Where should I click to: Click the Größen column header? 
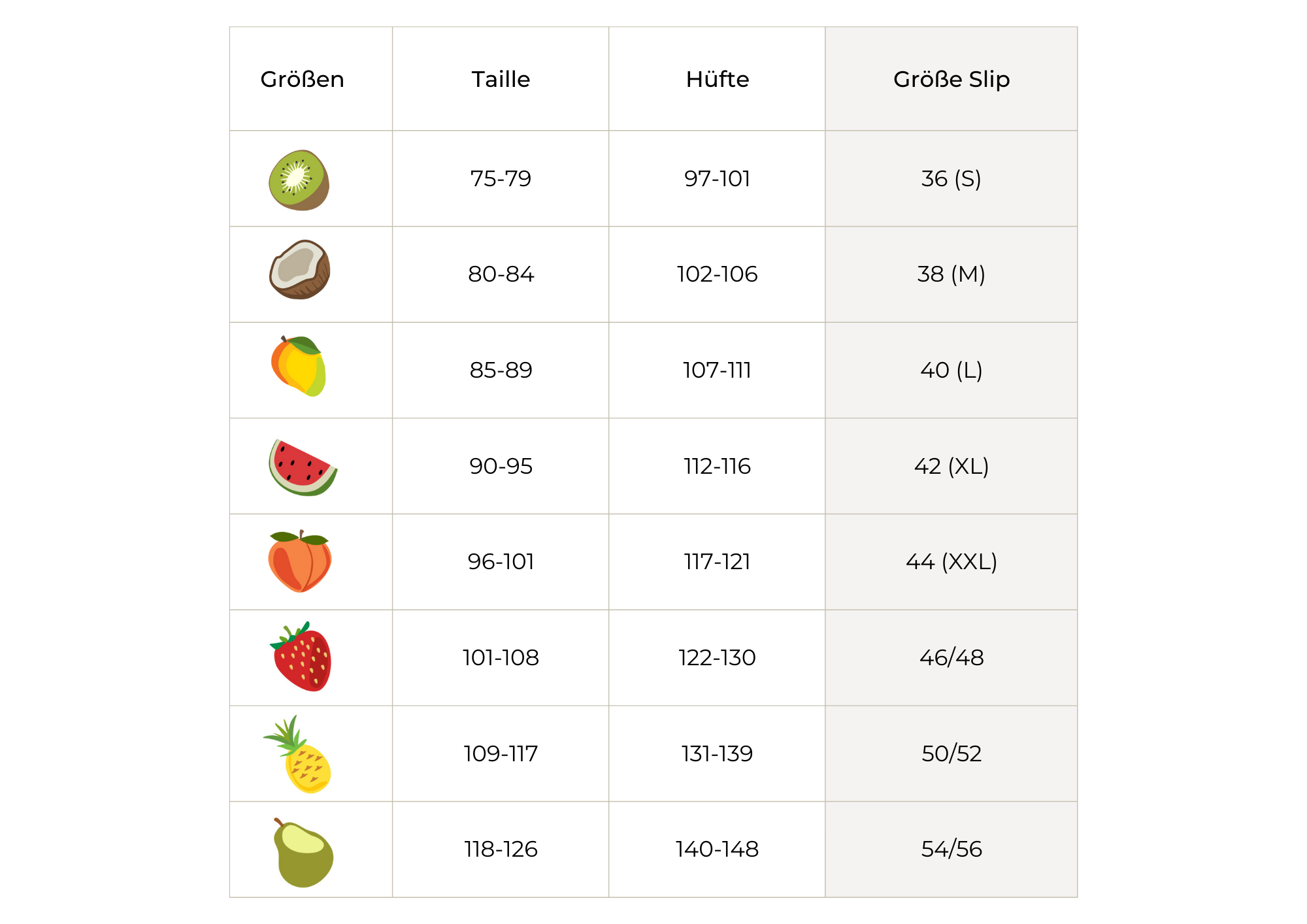coord(302,79)
